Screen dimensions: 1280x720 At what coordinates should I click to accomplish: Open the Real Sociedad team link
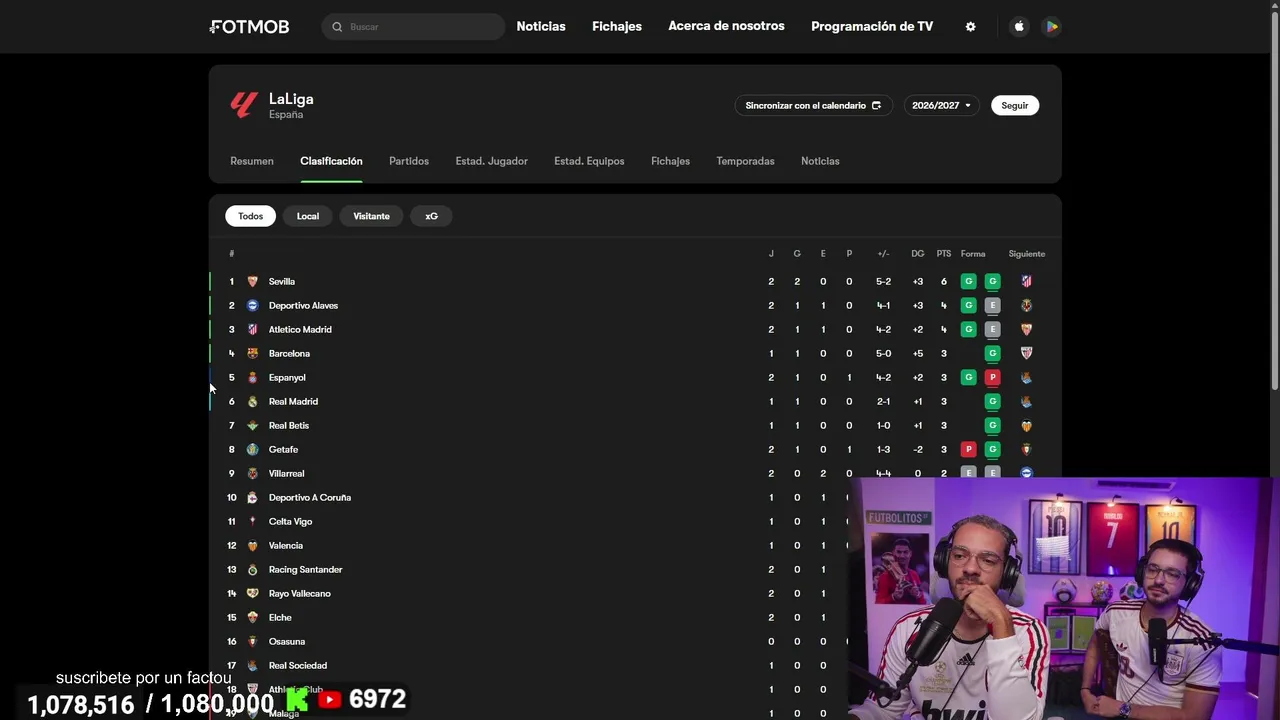coord(298,665)
